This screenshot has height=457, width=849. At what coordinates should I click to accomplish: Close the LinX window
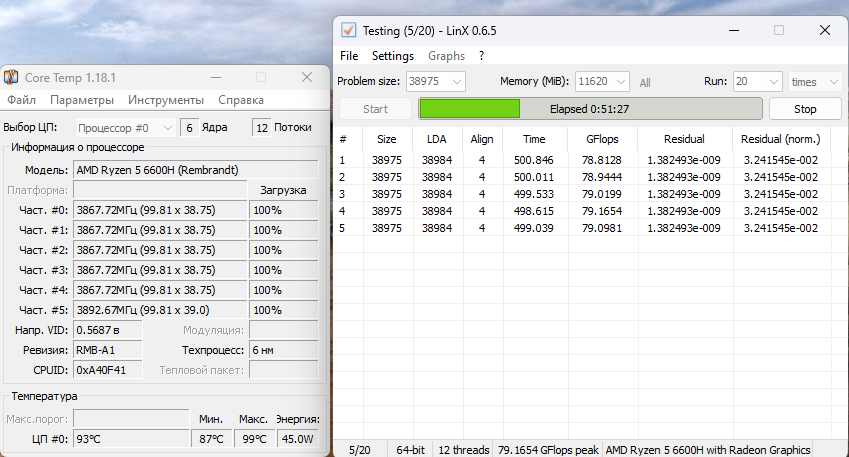point(825,30)
